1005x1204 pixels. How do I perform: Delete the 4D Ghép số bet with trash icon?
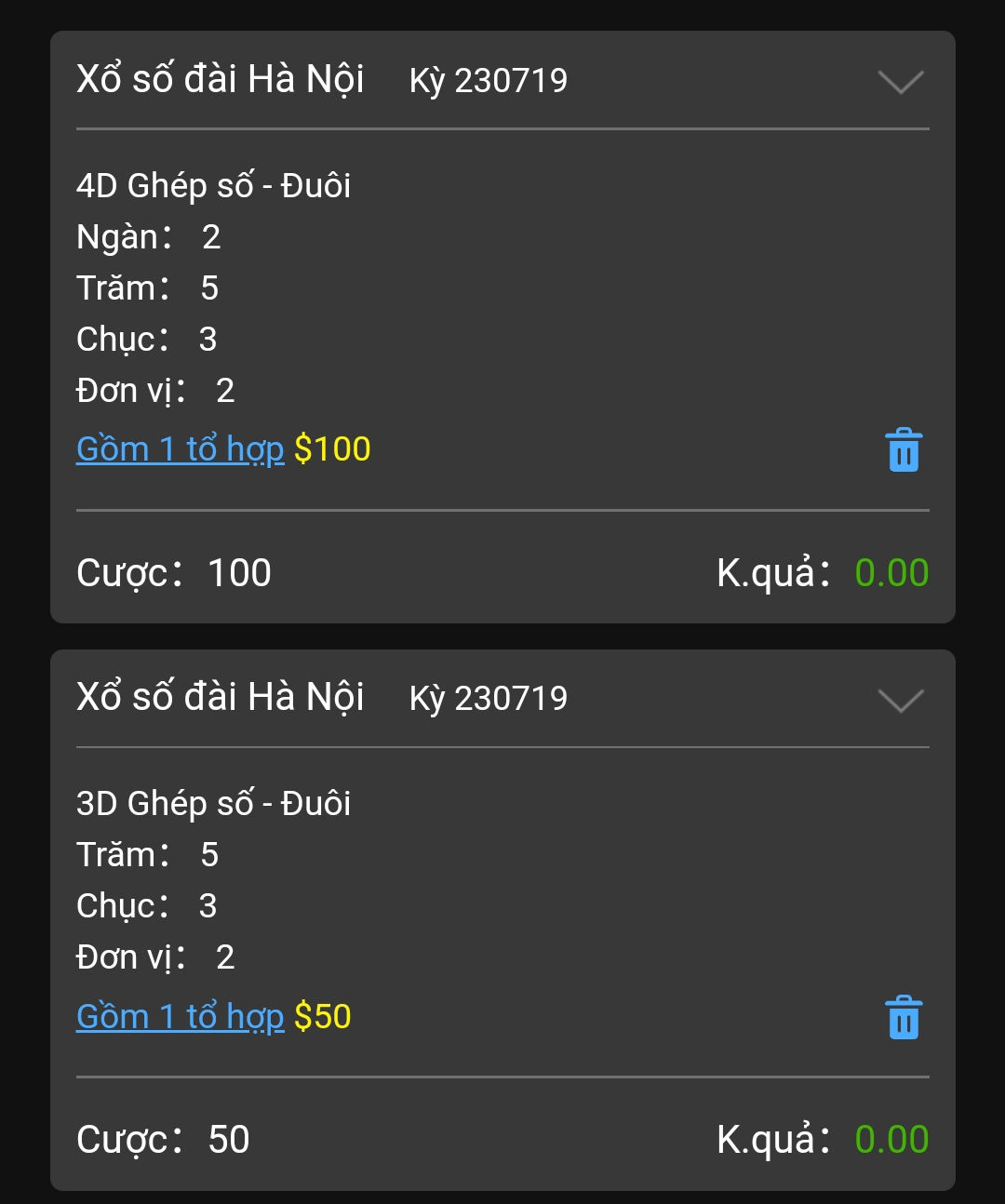(904, 450)
